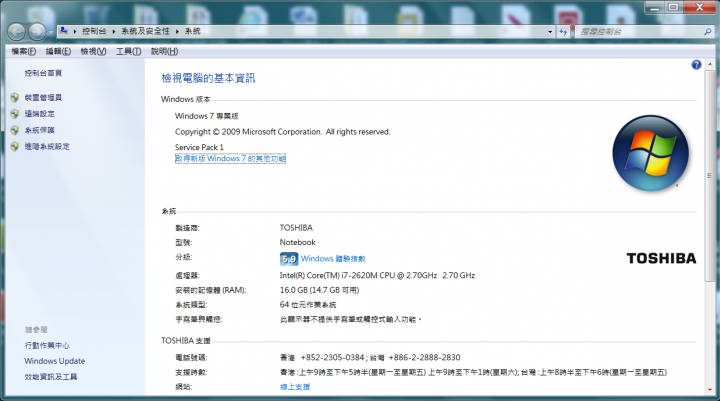Click the 線上支援 website link
Image resolution: width=720 pixels, height=401 pixels.
(295, 387)
